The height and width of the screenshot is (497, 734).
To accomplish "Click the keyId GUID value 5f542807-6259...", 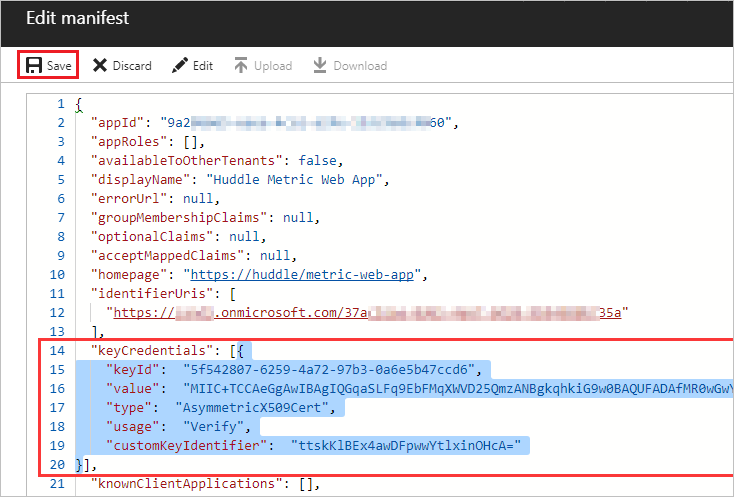I will (329, 369).
